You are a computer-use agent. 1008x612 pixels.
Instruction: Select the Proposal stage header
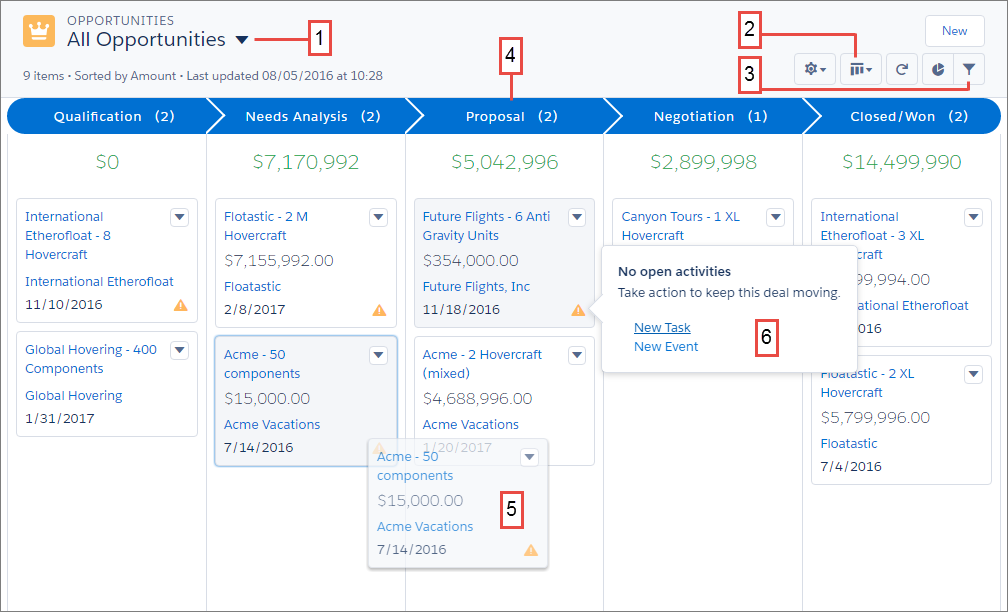coord(505,116)
